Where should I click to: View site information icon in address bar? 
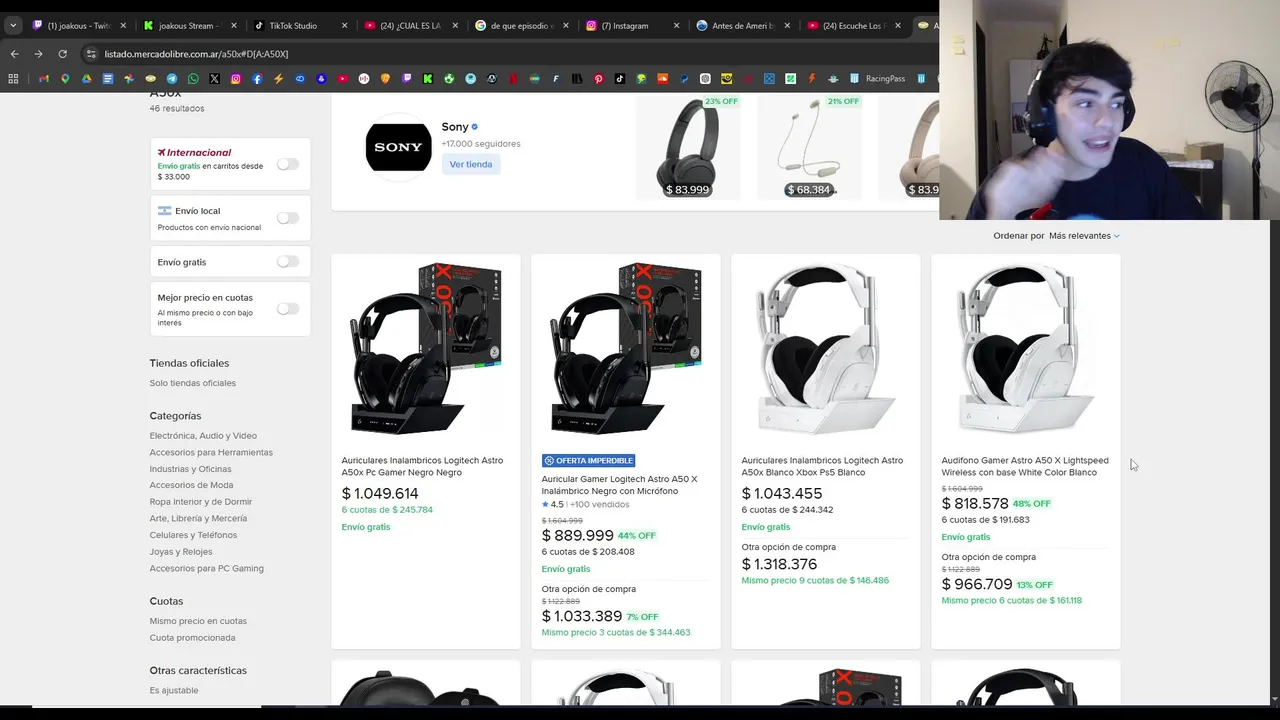pos(91,54)
